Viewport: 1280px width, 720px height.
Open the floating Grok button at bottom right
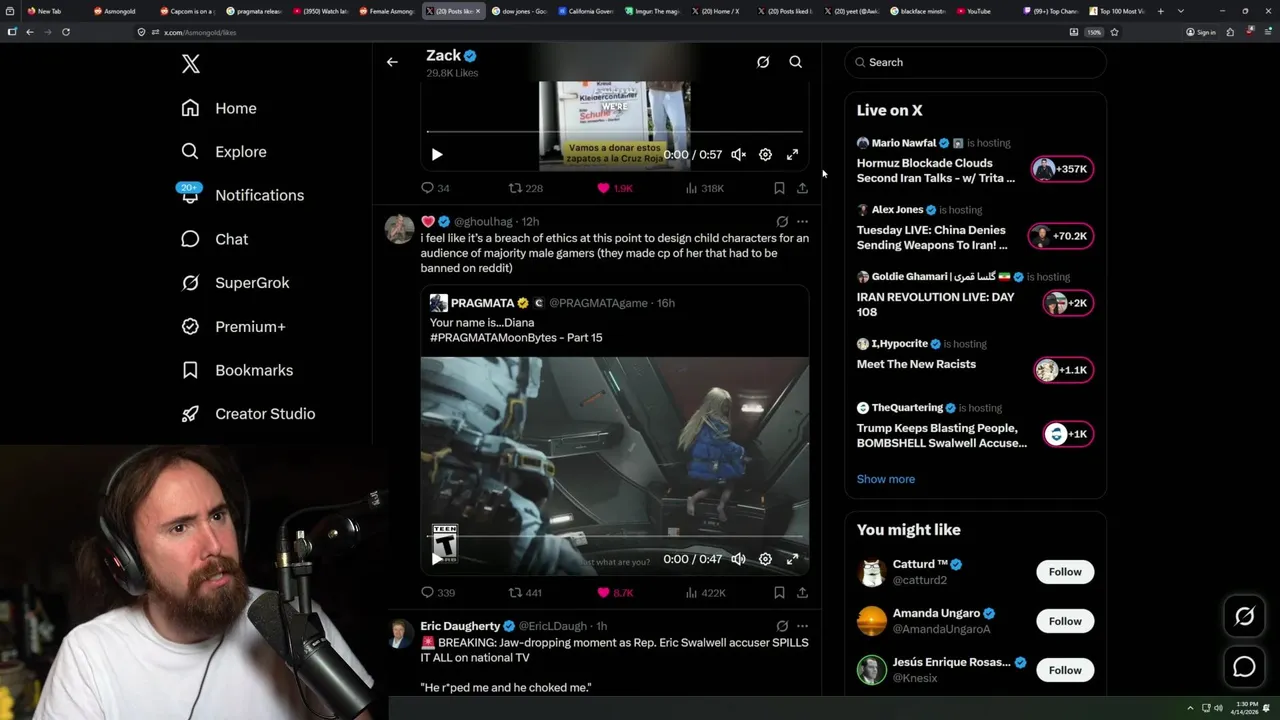pos(1244,617)
